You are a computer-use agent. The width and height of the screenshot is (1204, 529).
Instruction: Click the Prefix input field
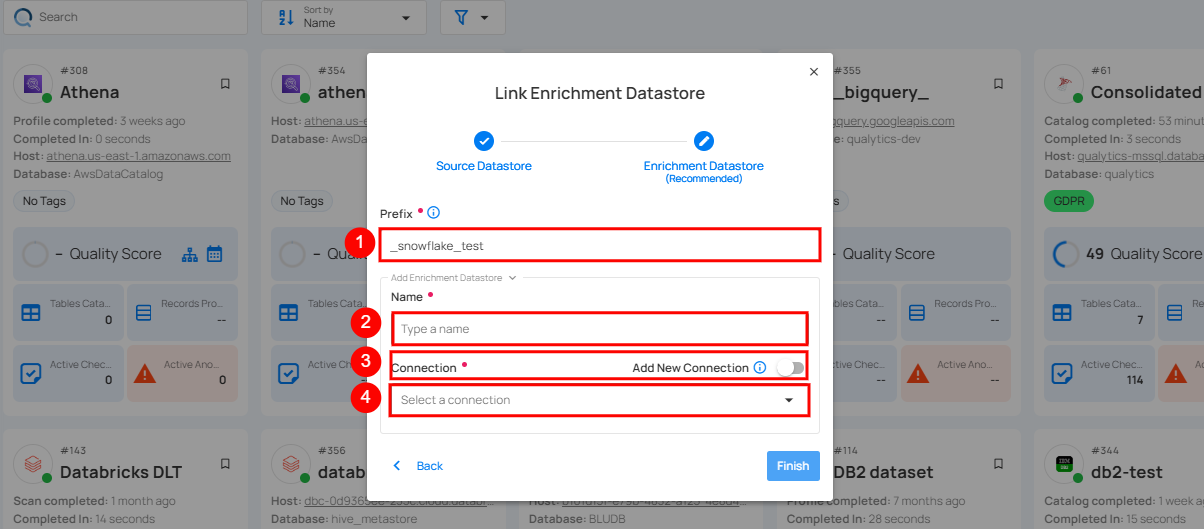pyautogui.click(x=599, y=245)
